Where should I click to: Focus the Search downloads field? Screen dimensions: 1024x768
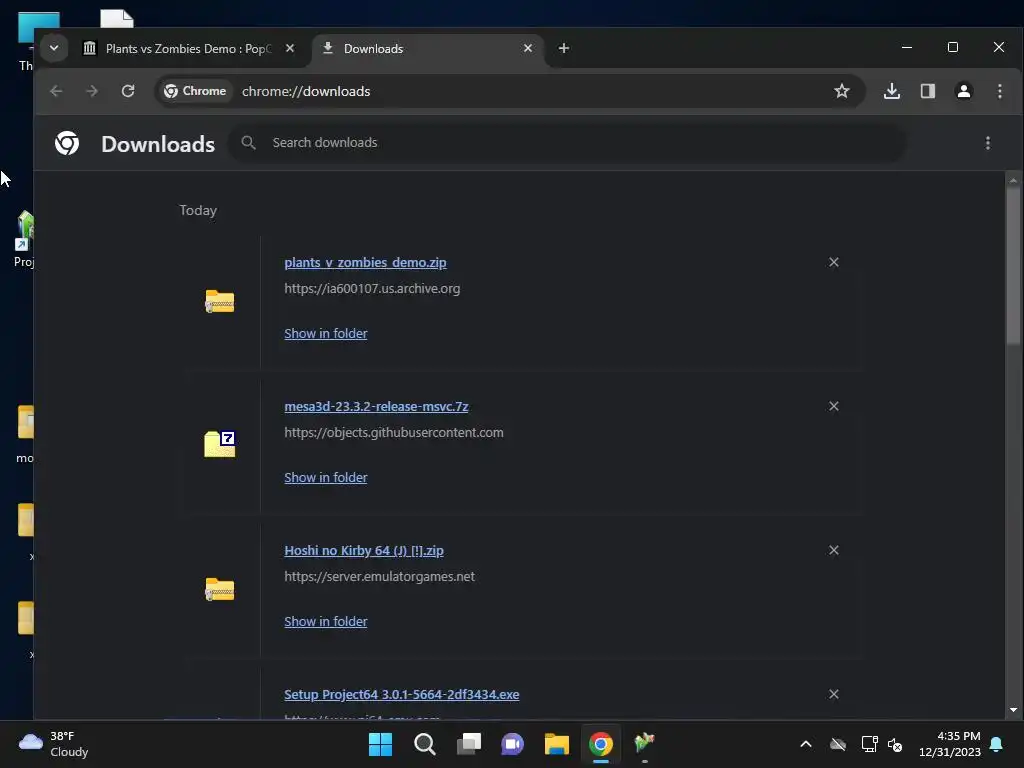click(x=567, y=143)
